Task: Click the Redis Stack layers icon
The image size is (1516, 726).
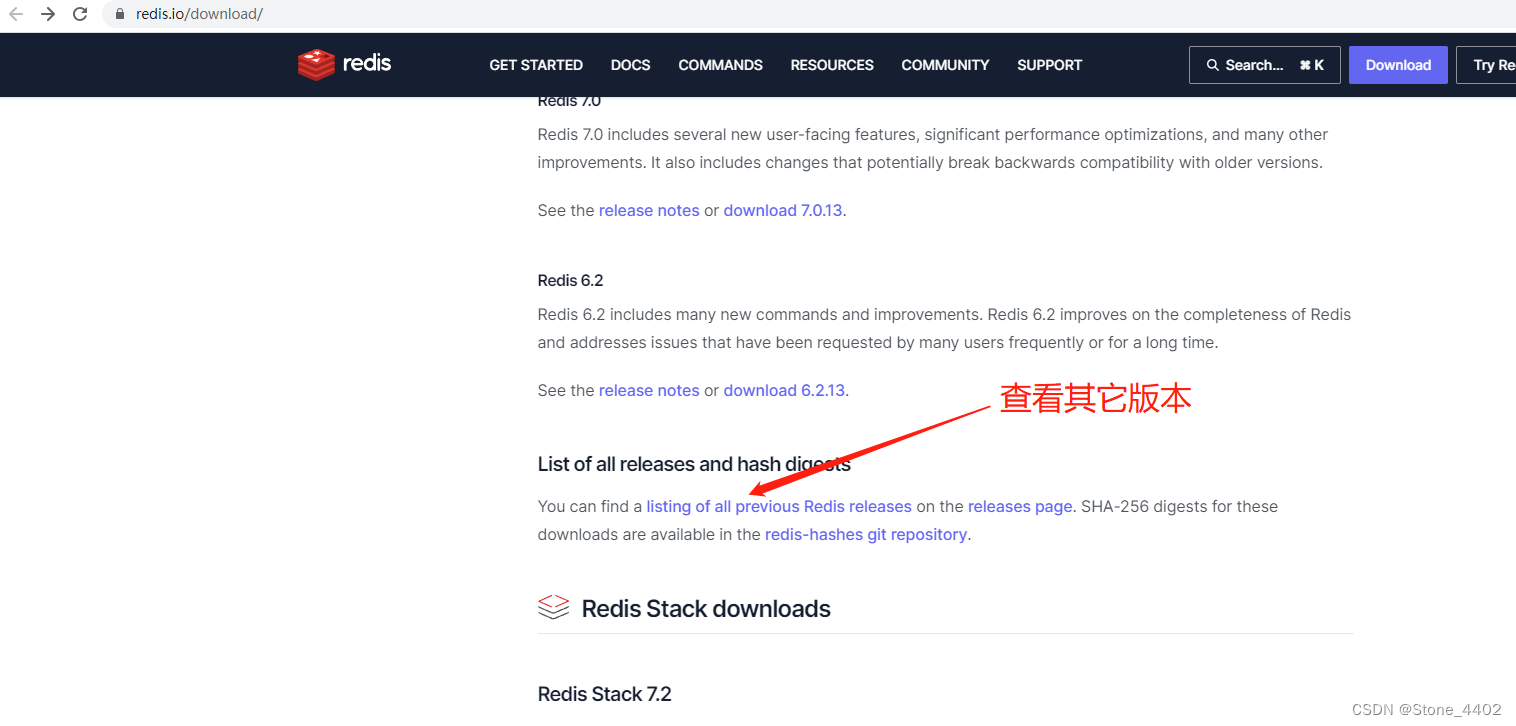Action: pyautogui.click(x=553, y=607)
